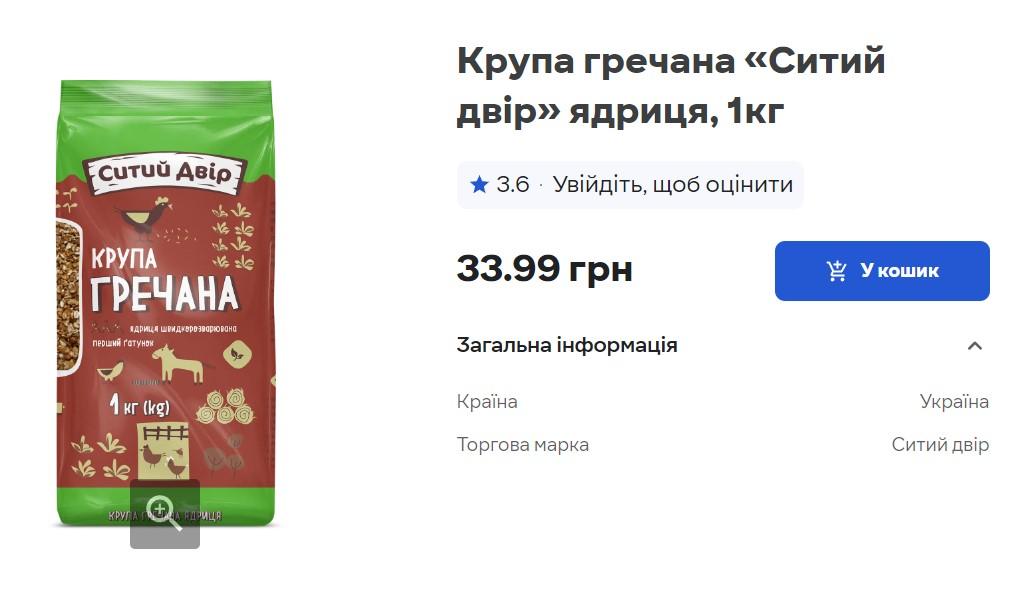This screenshot has width=1028, height=593.
Task: Click the 3.6 rating value
Action: [x=513, y=185]
